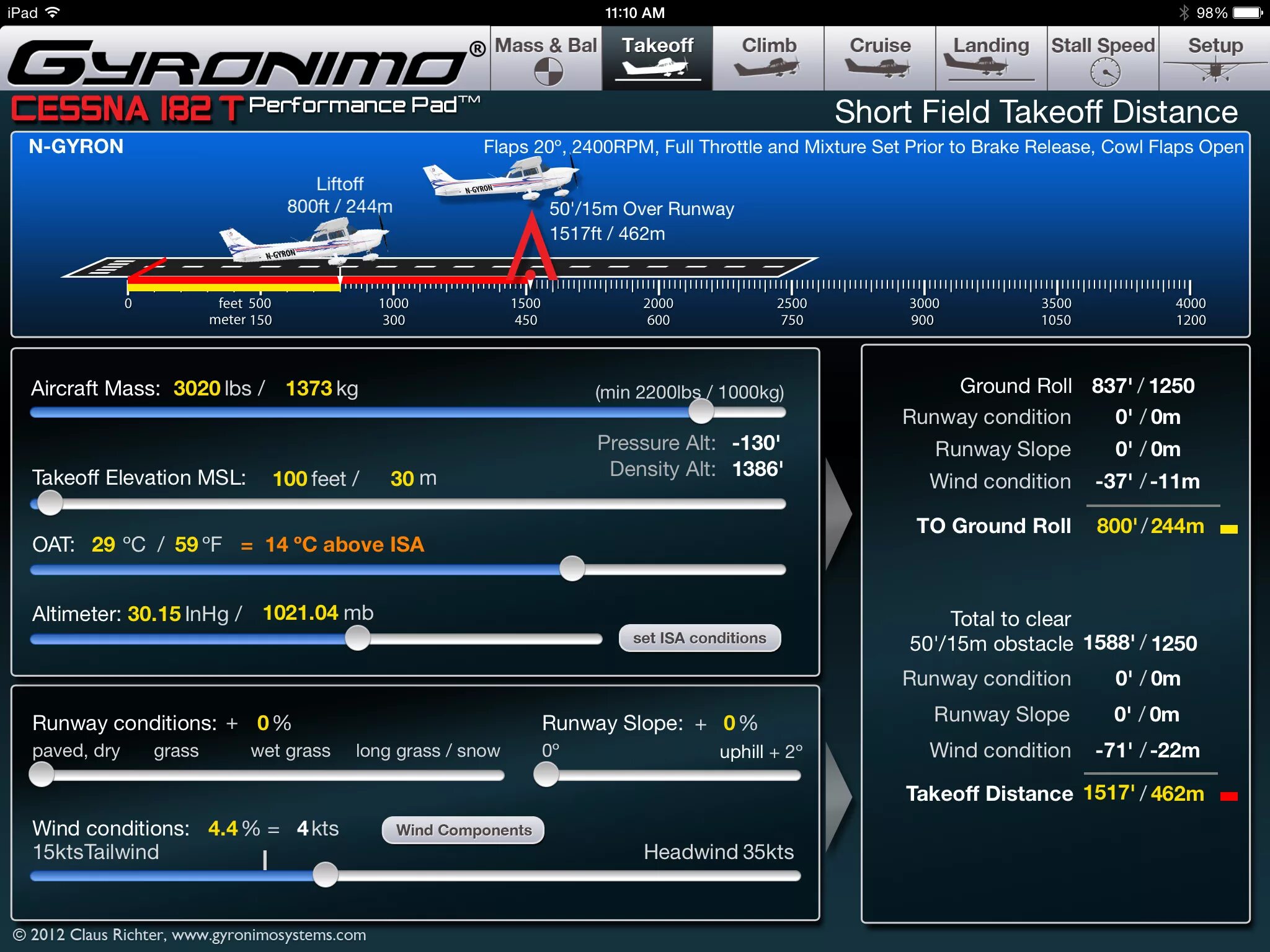Click the OAT temperature slider knob
This screenshot has width=1270, height=952.
[x=572, y=568]
